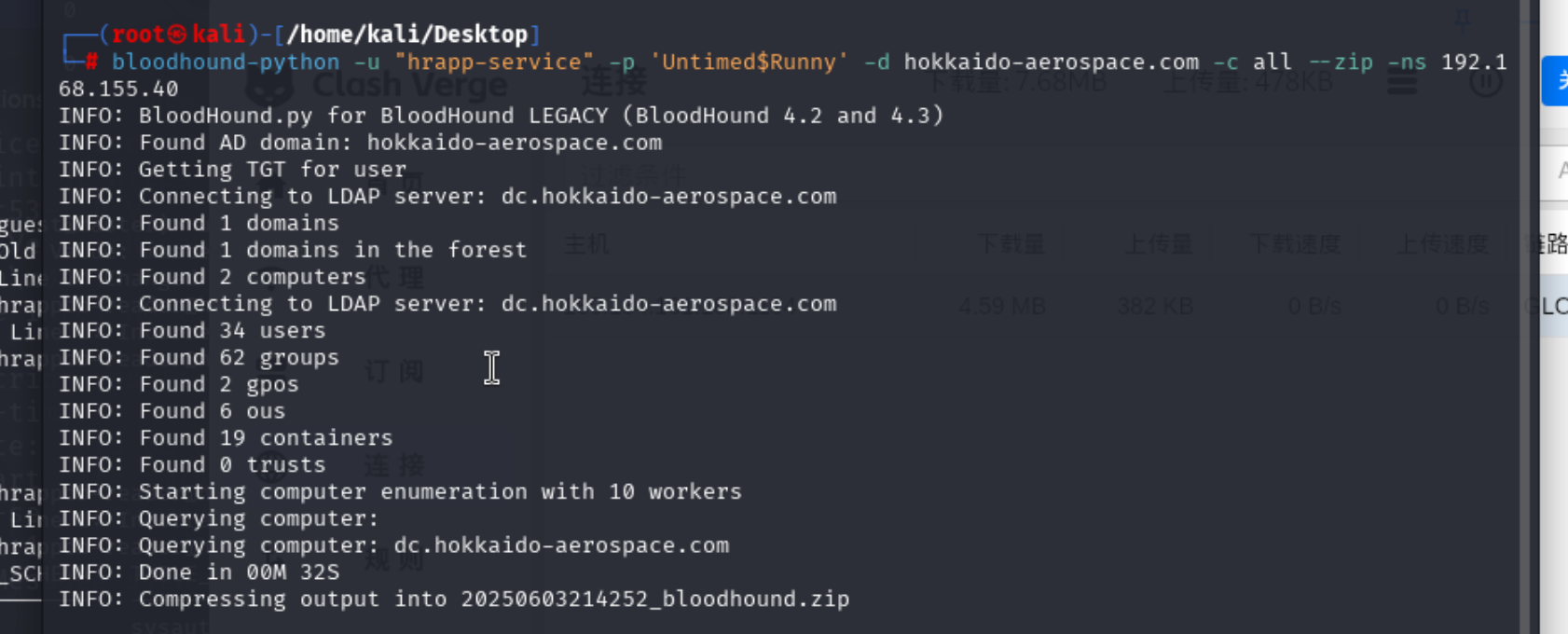Click the 'Found 2 computers' line
This screenshot has width=1568, height=634.
[213, 277]
